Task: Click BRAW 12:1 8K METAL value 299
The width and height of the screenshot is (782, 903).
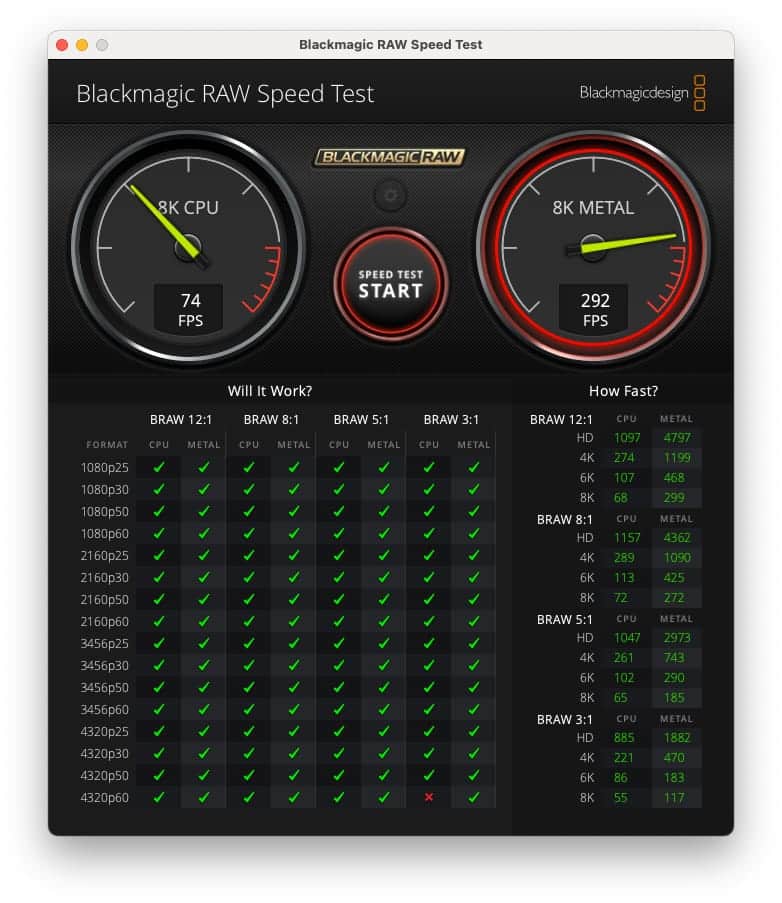Action: tap(674, 498)
